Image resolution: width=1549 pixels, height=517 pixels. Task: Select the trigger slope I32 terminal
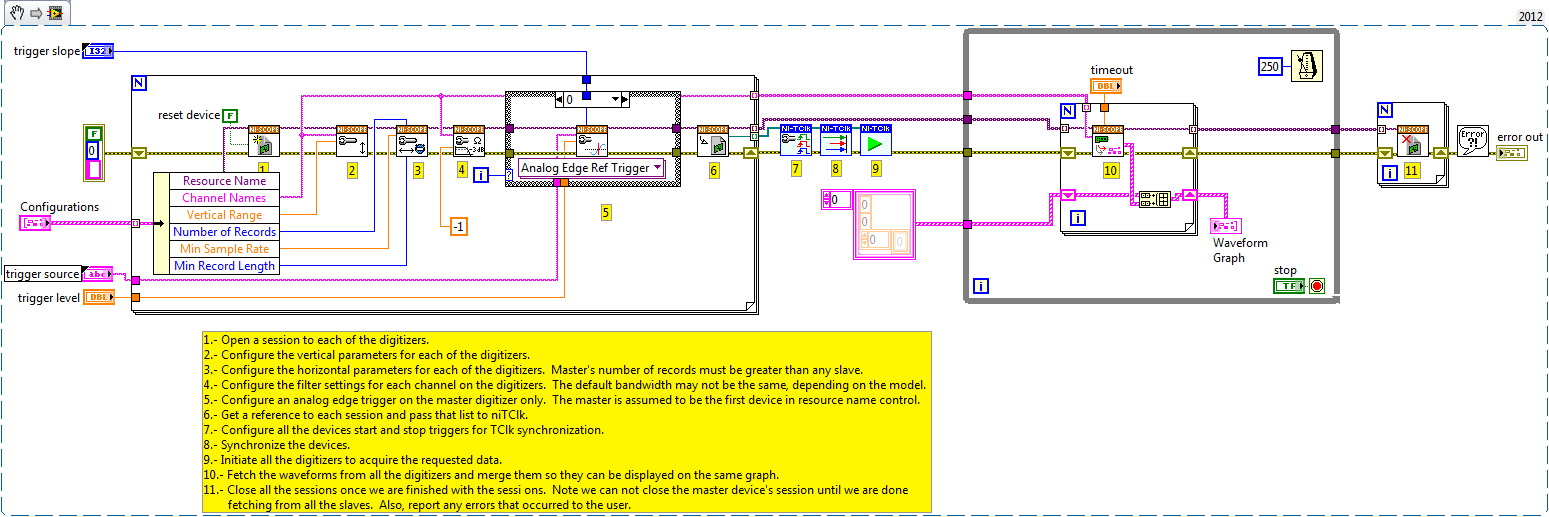tap(97, 51)
